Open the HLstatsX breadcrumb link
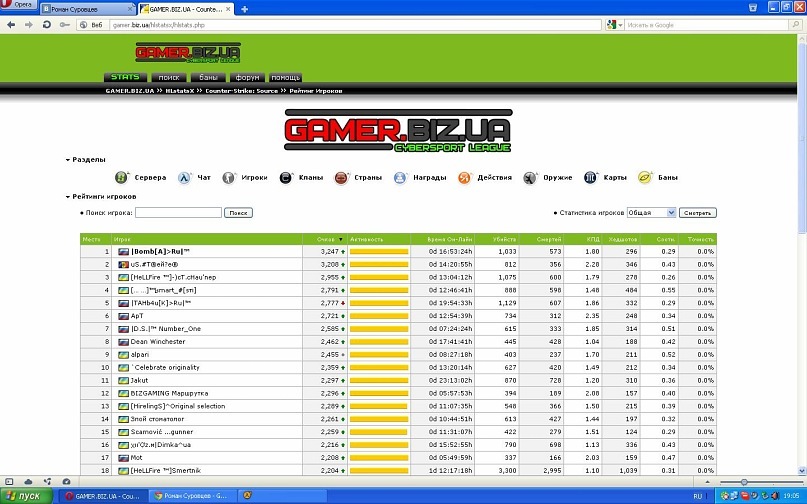807x504 pixels. 180,91
